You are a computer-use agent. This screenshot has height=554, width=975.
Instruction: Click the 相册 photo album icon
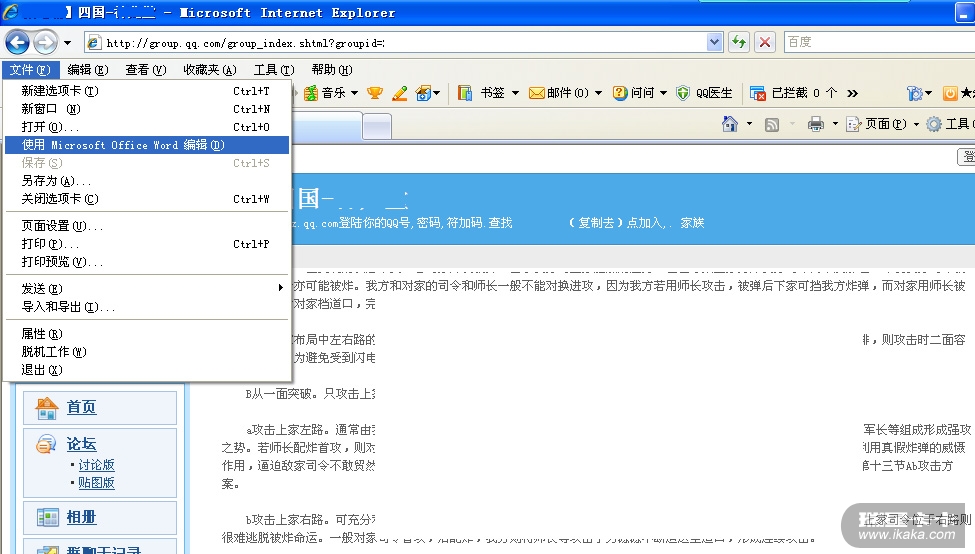(47, 517)
